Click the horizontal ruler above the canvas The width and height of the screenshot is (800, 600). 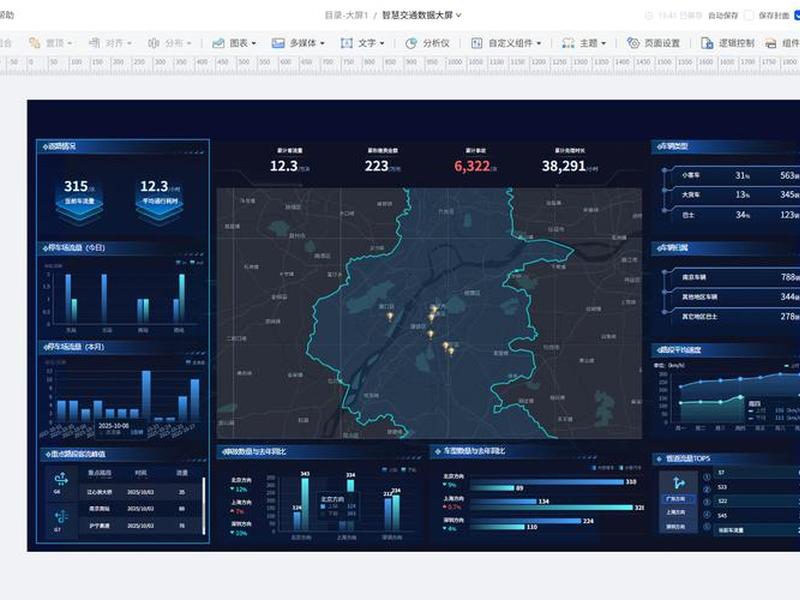pos(400,64)
